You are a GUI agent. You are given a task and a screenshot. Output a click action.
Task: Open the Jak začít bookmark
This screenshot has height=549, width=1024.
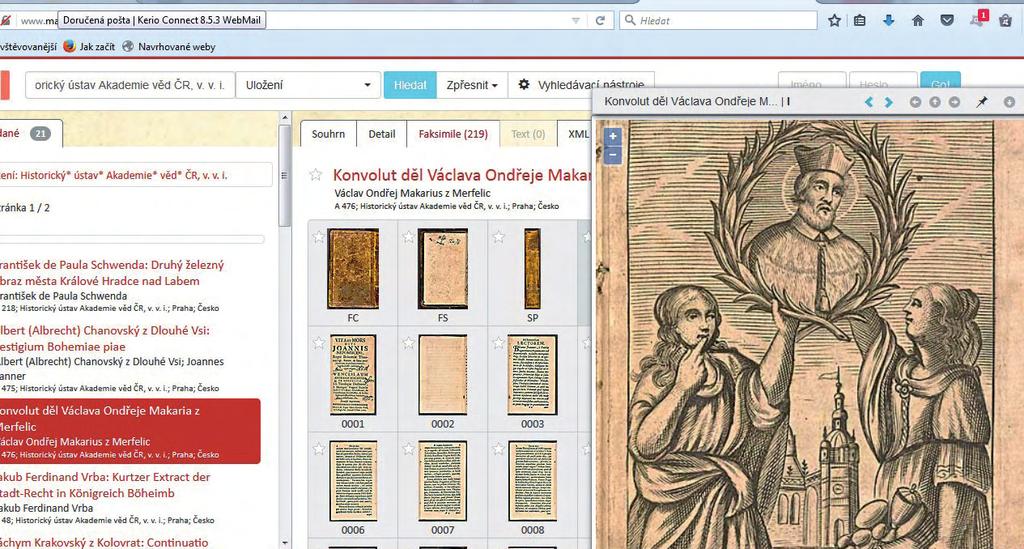click(89, 46)
